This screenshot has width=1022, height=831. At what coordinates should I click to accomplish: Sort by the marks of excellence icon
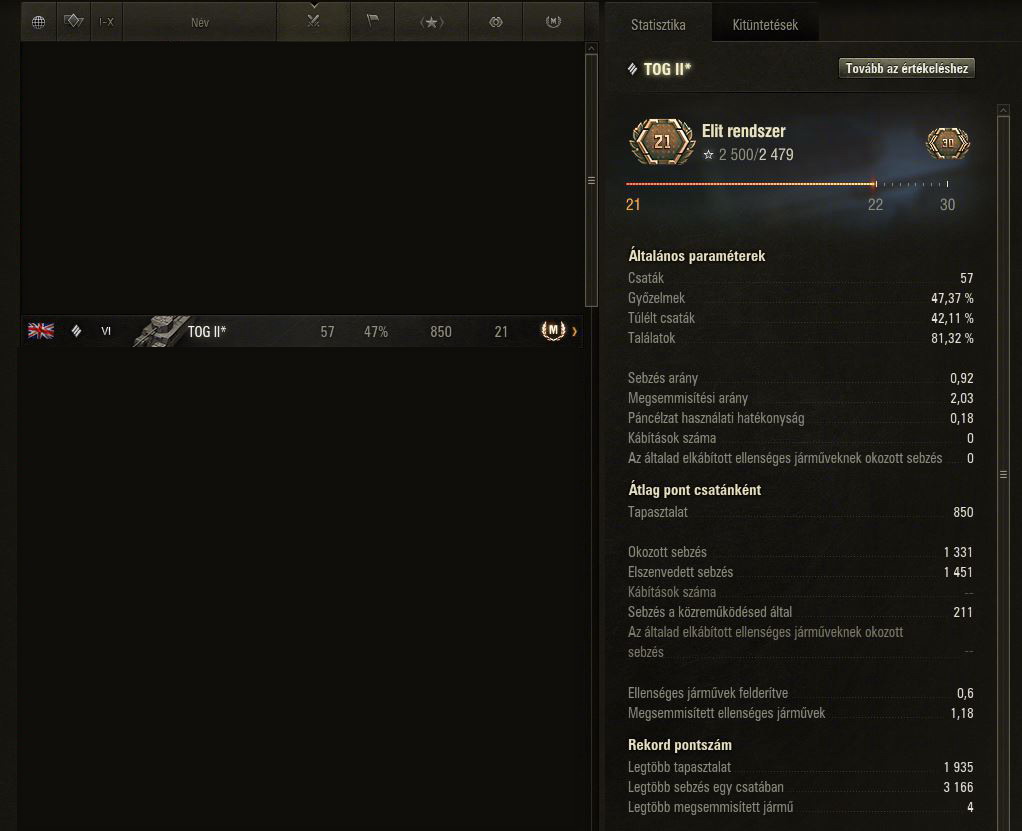[x=496, y=22]
